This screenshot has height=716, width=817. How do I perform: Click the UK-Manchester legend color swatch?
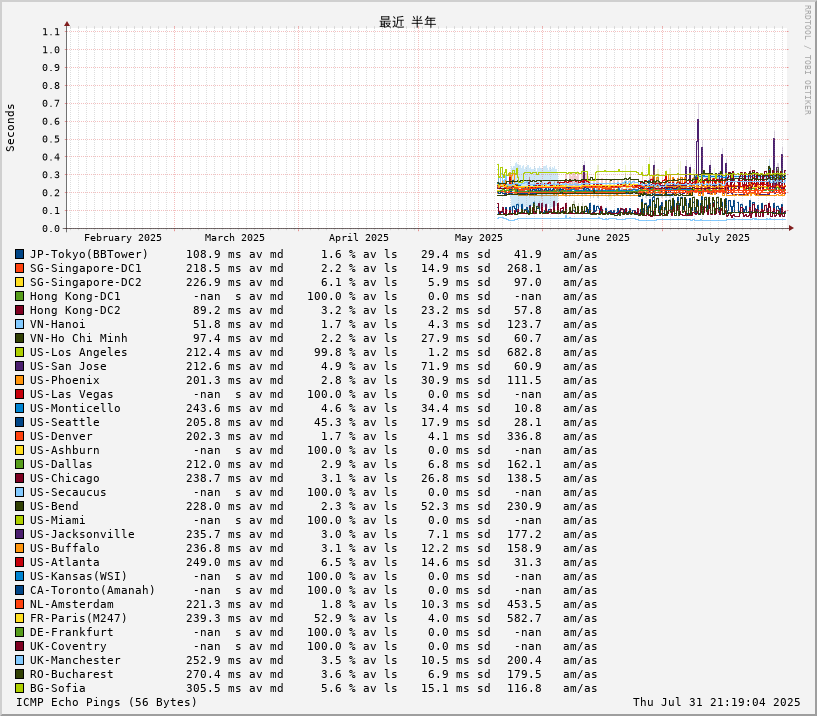(x=19, y=660)
